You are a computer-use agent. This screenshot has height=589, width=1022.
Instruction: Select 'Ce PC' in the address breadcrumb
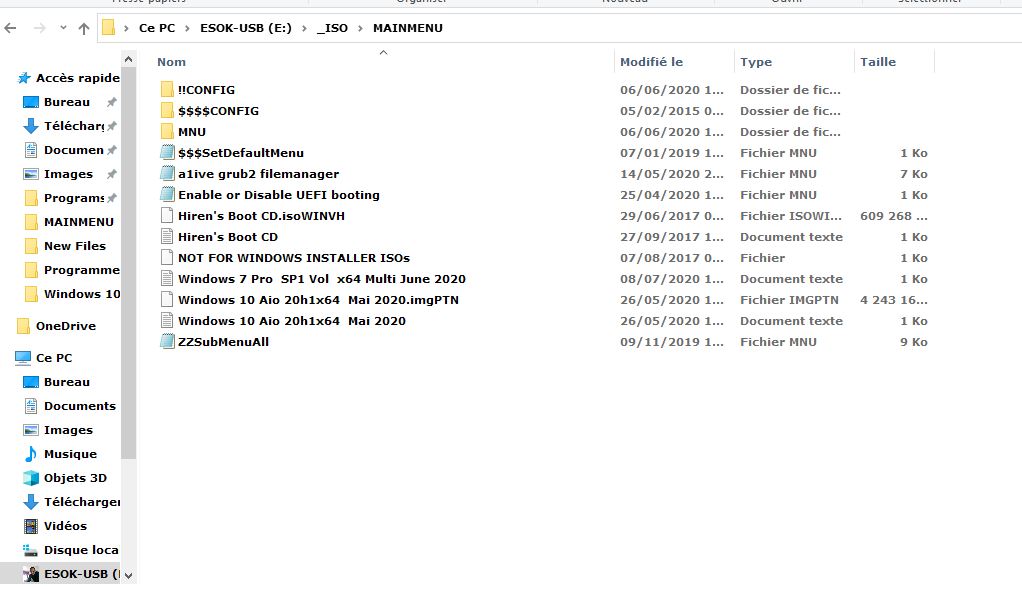point(157,28)
